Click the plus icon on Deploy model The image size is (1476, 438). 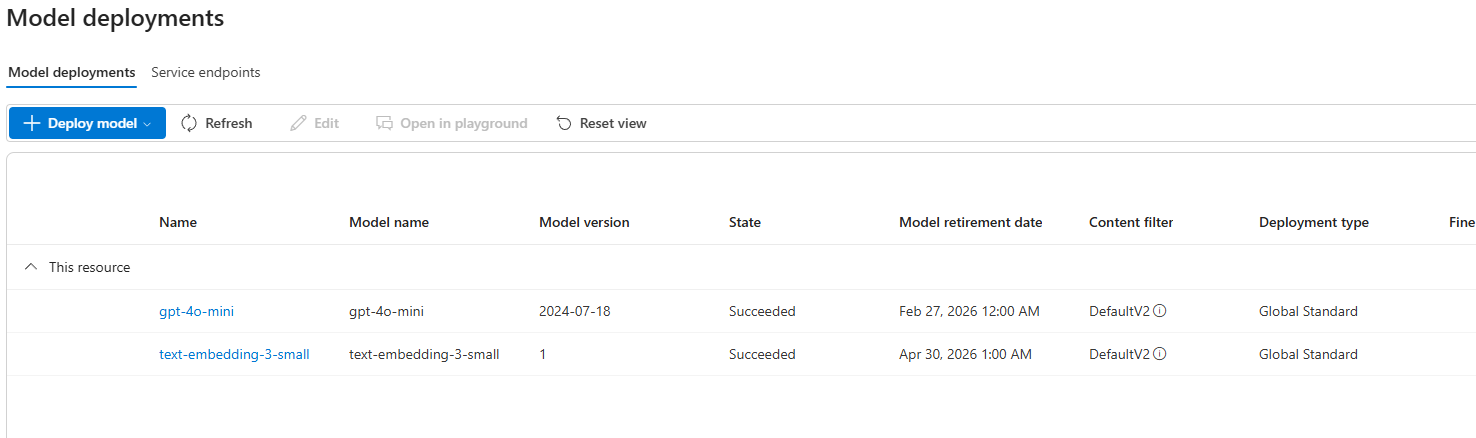pyautogui.click(x=31, y=123)
